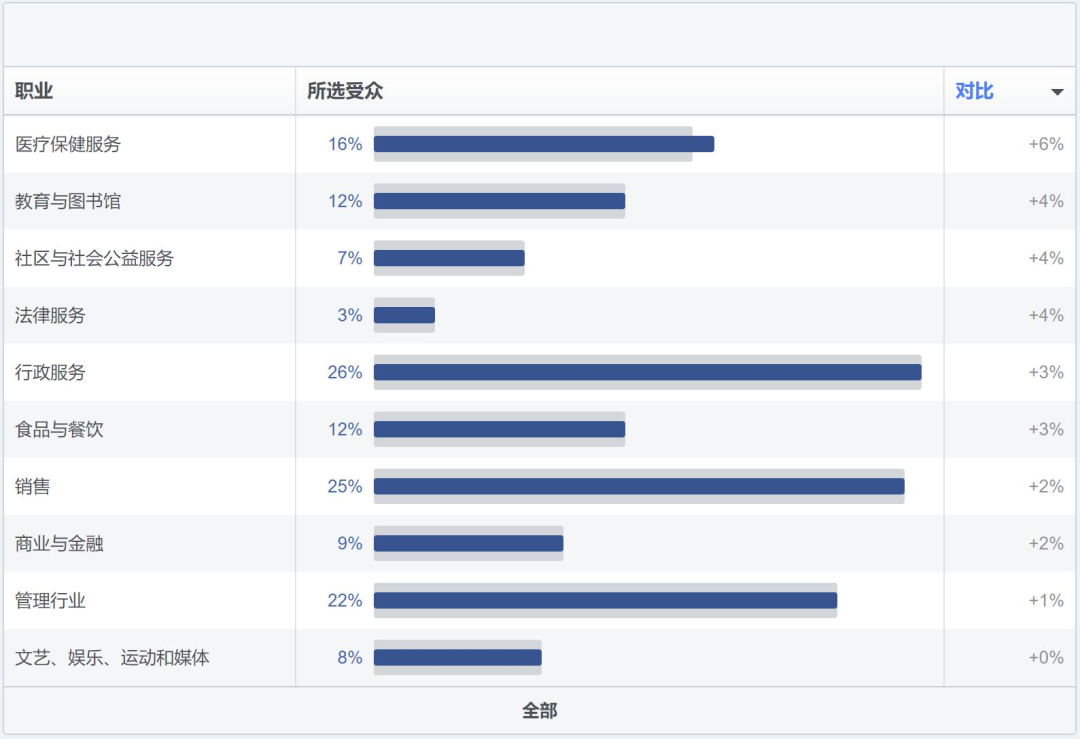Click the 食品与餐饮 occupation label
Image resolution: width=1080 pixels, height=739 pixels.
(x=59, y=429)
